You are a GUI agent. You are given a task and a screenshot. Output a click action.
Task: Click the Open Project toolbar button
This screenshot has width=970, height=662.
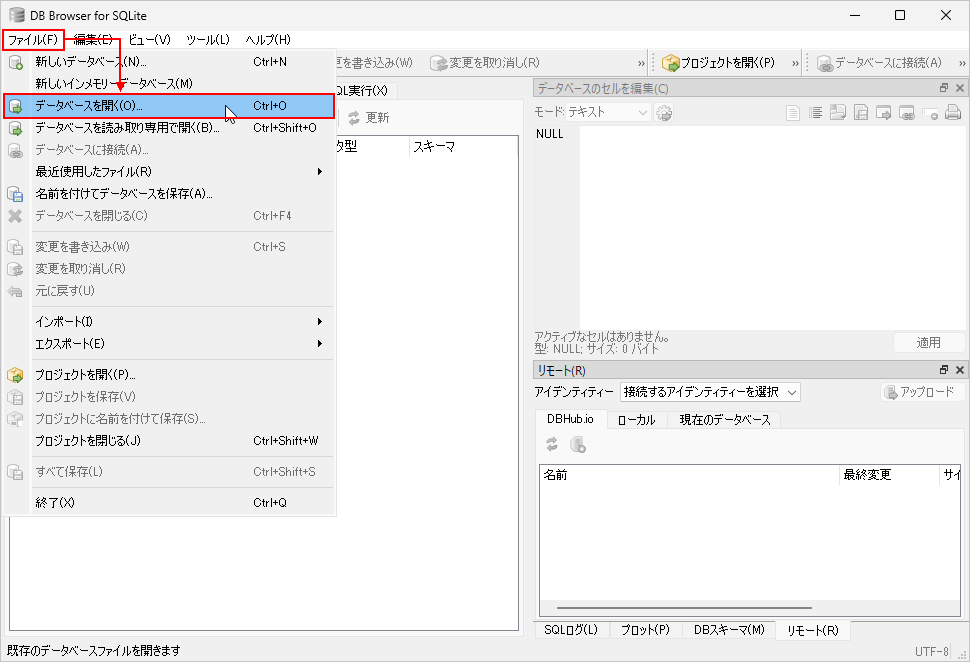[x=718, y=63]
